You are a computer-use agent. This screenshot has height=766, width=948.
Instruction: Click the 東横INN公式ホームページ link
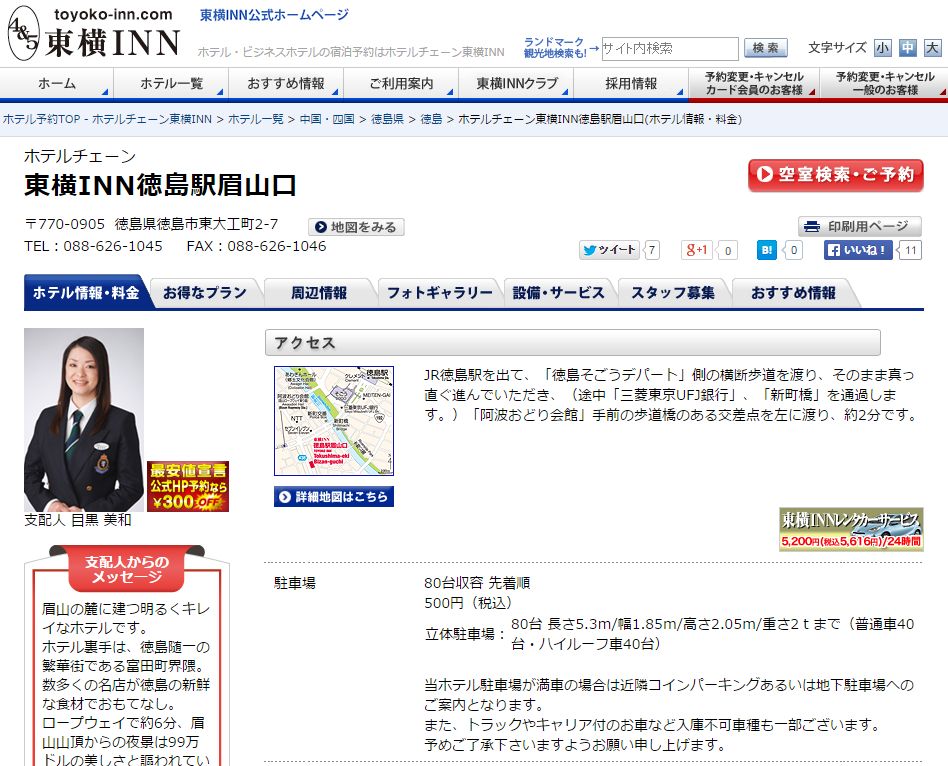pyautogui.click(x=274, y=15)
